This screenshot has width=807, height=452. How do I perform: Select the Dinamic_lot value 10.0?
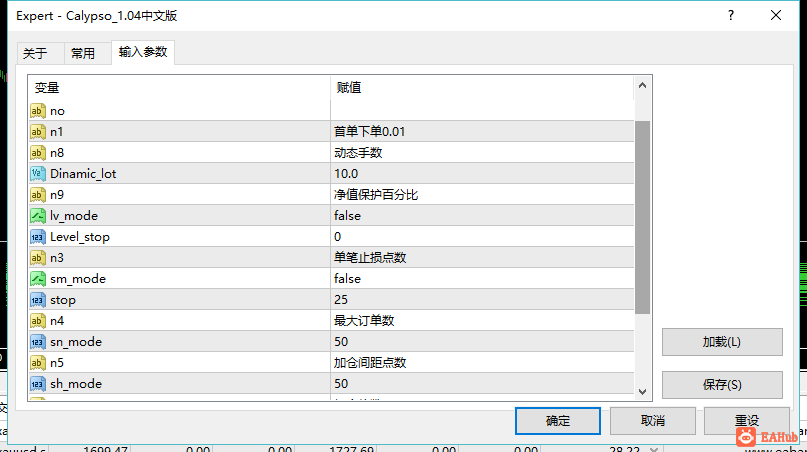[x=346, y=174]
